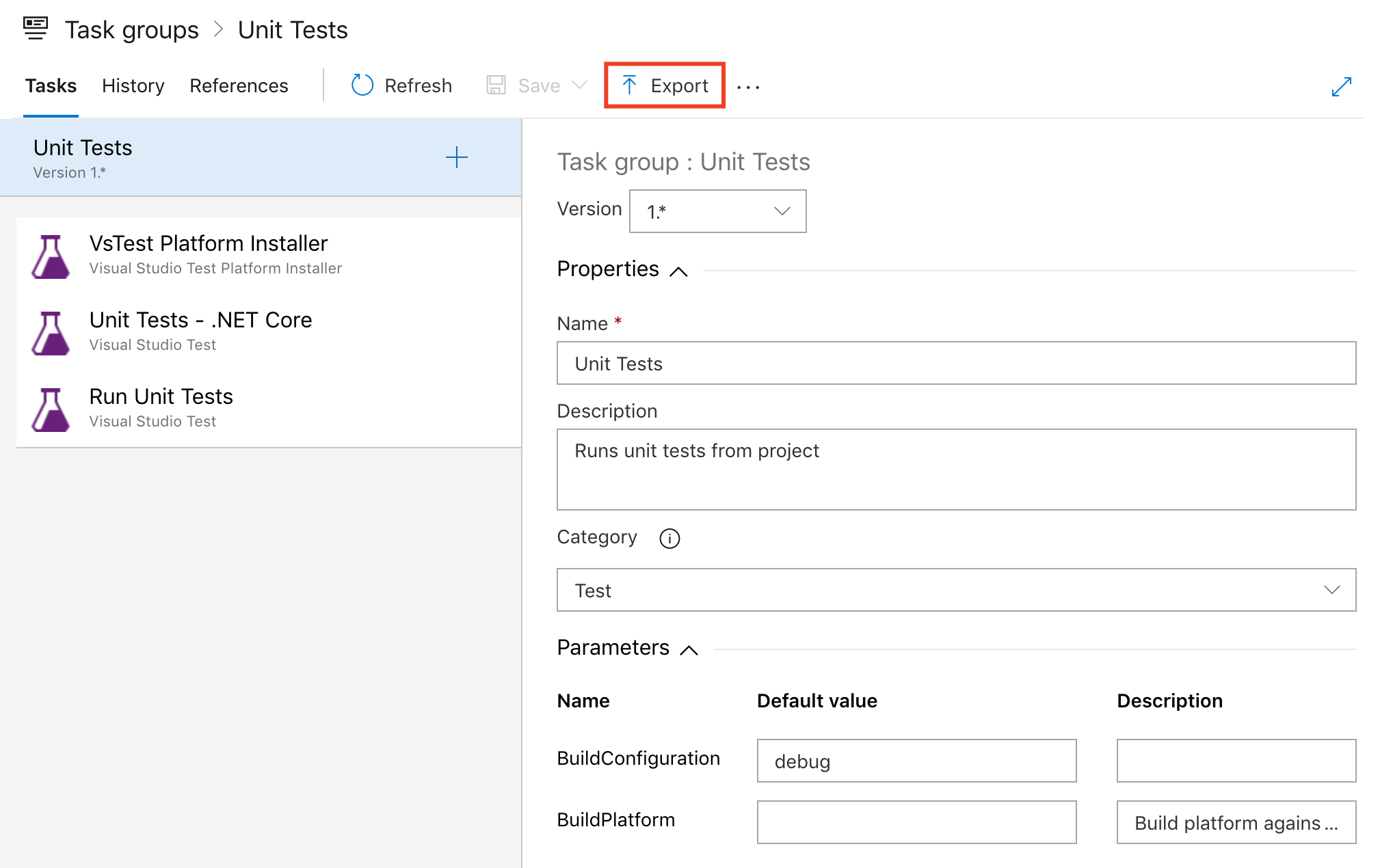Collapse the Parameters section
The height and width of the screenshot is (868, 1380).
click(689, 650)
